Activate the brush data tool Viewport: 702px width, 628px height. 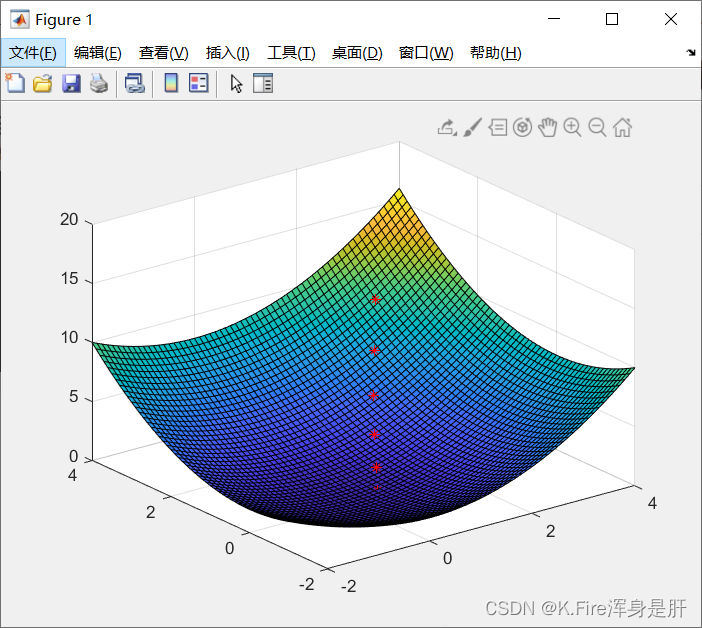coord(472,128)
